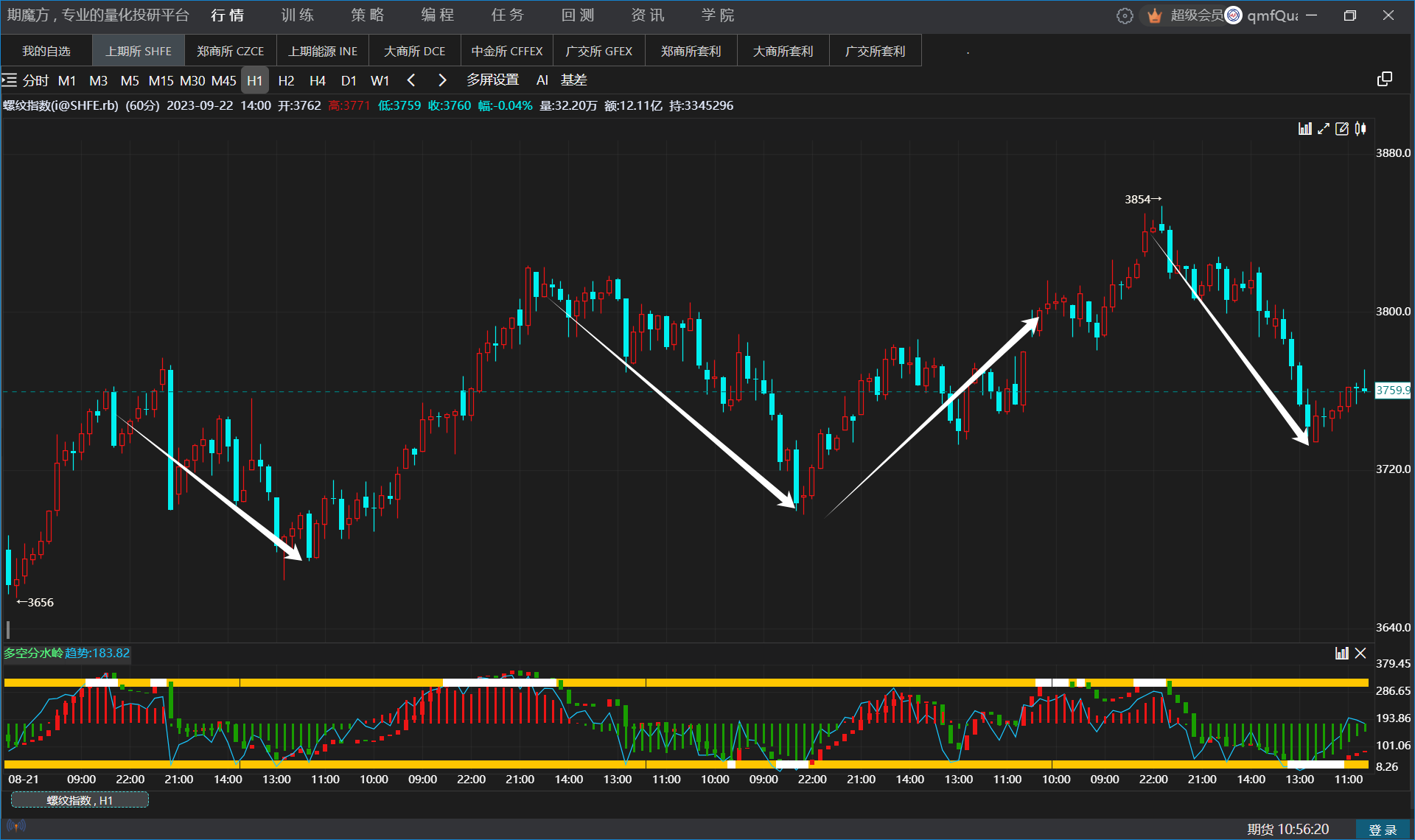Open the 广交所套利 arbitrage tab
This screenshot has height=840, width=1415.
tap(875, 51)
